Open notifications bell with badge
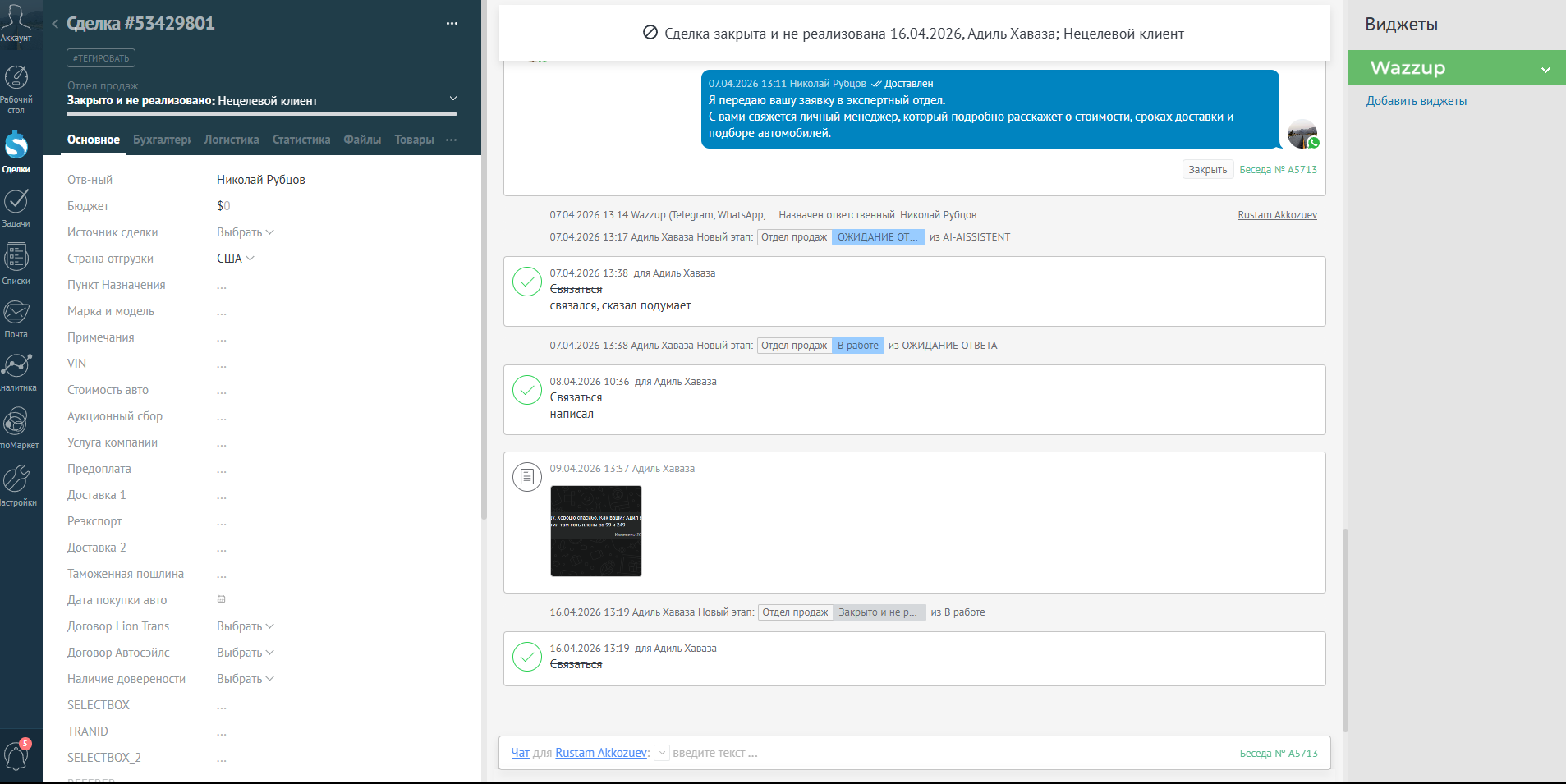Viewport: 1566px width, 784px height. pos(17,754)
